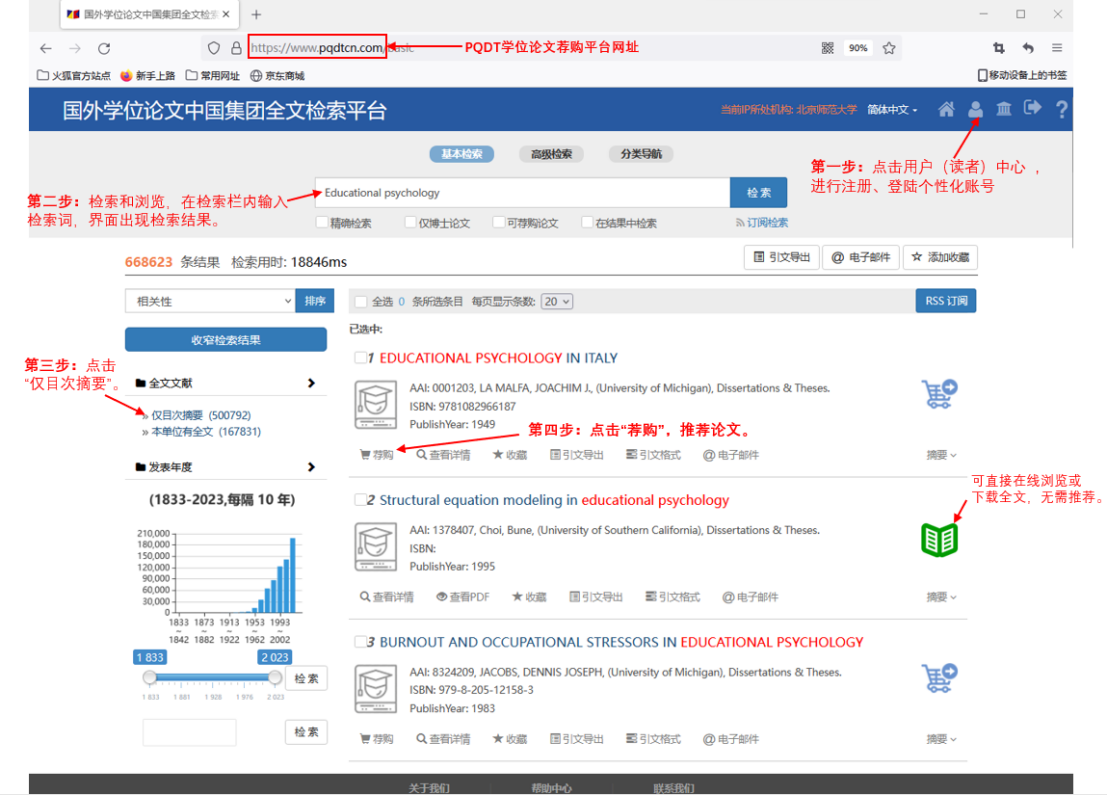Expand 摘要 for result 3

pyautogui.click(x=941, y=739)
